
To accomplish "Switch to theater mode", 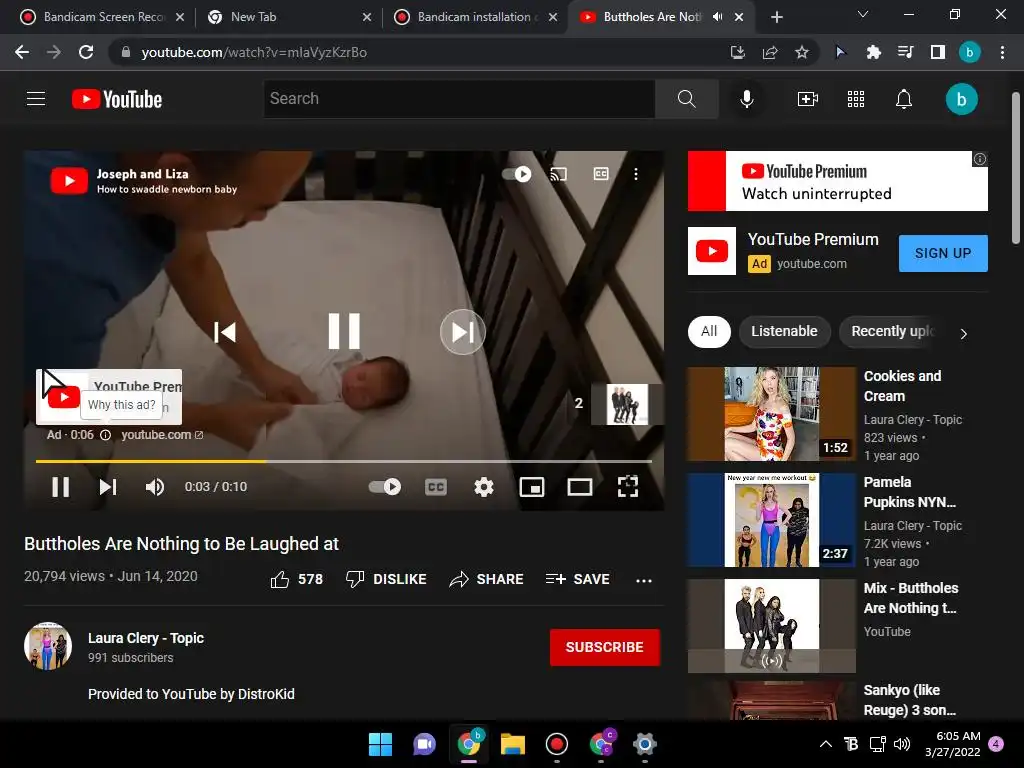I will 579,487.
